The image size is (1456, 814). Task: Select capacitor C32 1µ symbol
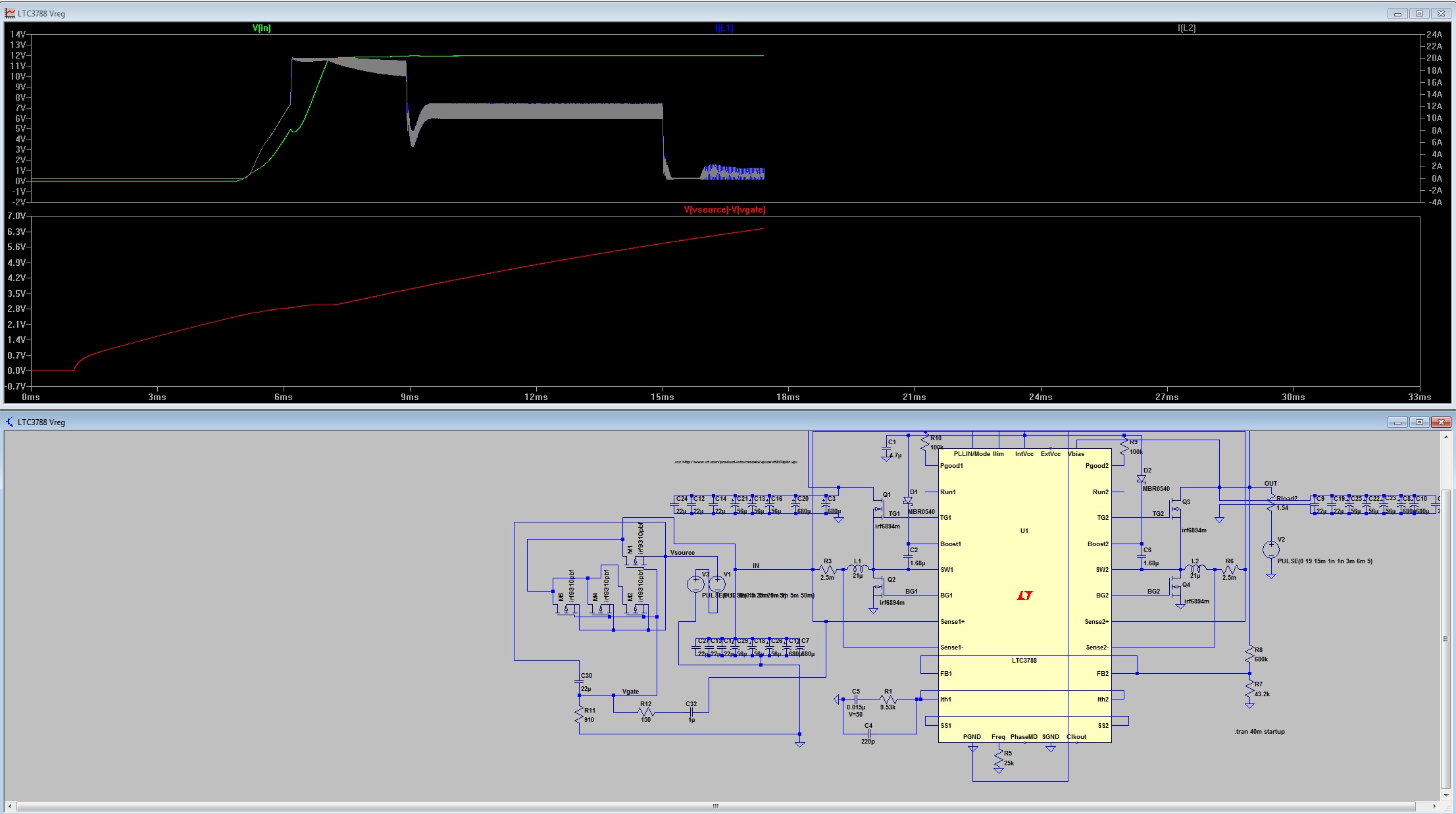point(691,712)
